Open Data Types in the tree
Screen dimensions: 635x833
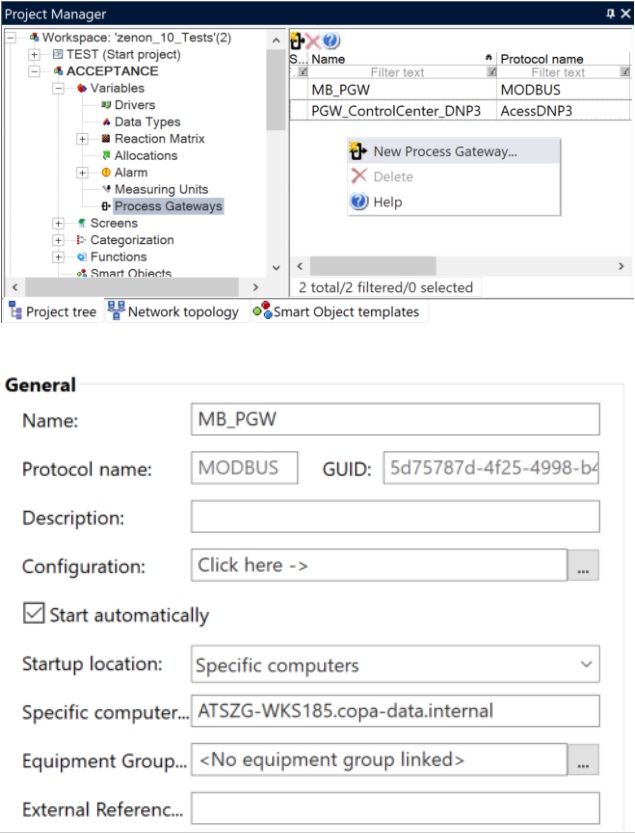(145, 122)
